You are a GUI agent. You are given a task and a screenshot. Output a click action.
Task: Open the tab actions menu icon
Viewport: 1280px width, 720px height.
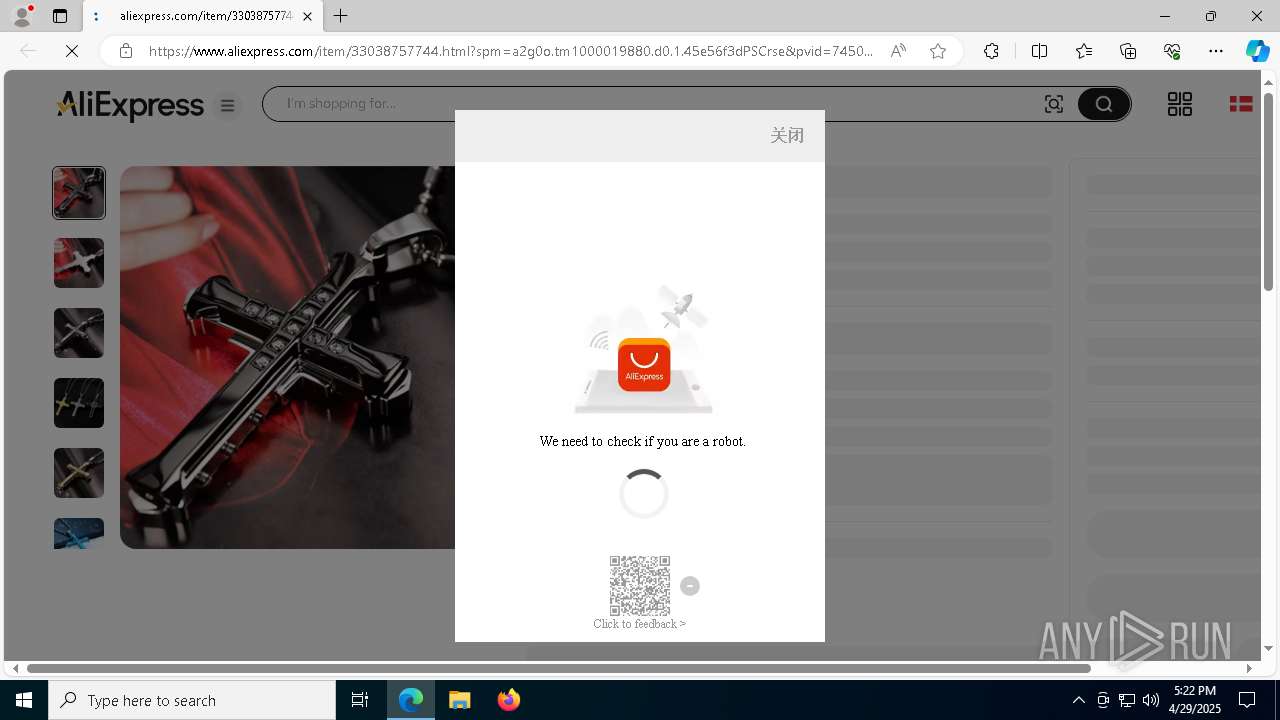point(60,16)
